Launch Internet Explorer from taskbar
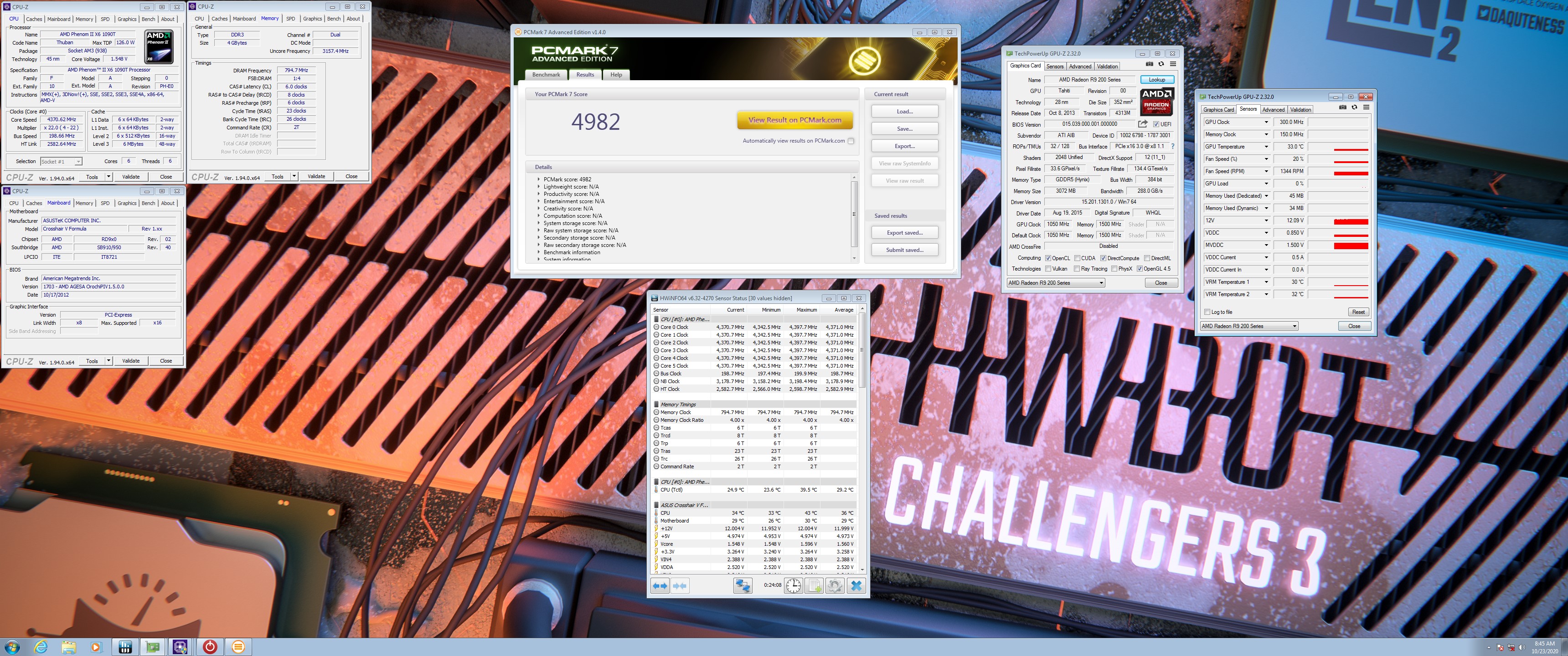 click(x=41, y=647)
